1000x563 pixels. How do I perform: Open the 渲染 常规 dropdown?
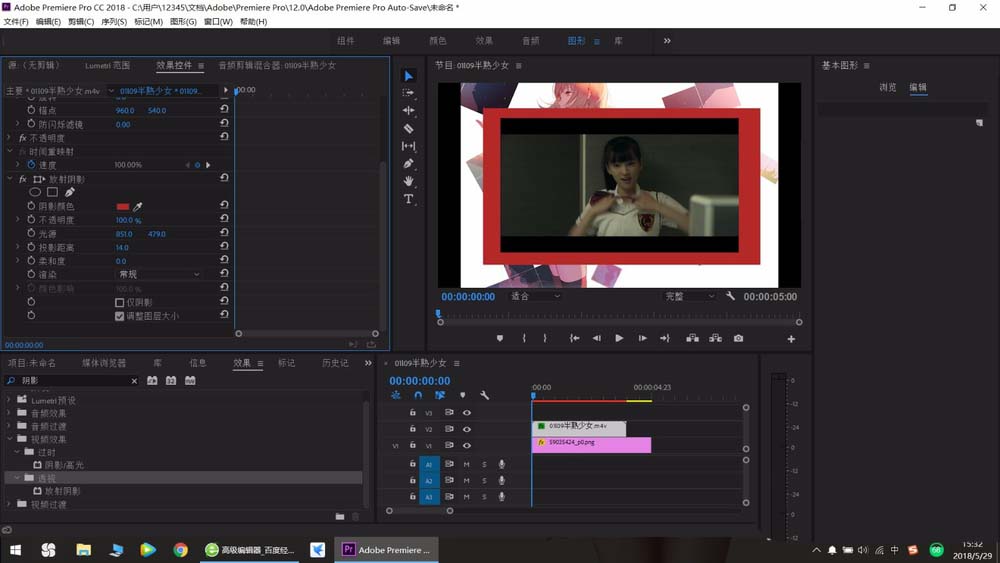pyautogui.click(x=159, y=274)
